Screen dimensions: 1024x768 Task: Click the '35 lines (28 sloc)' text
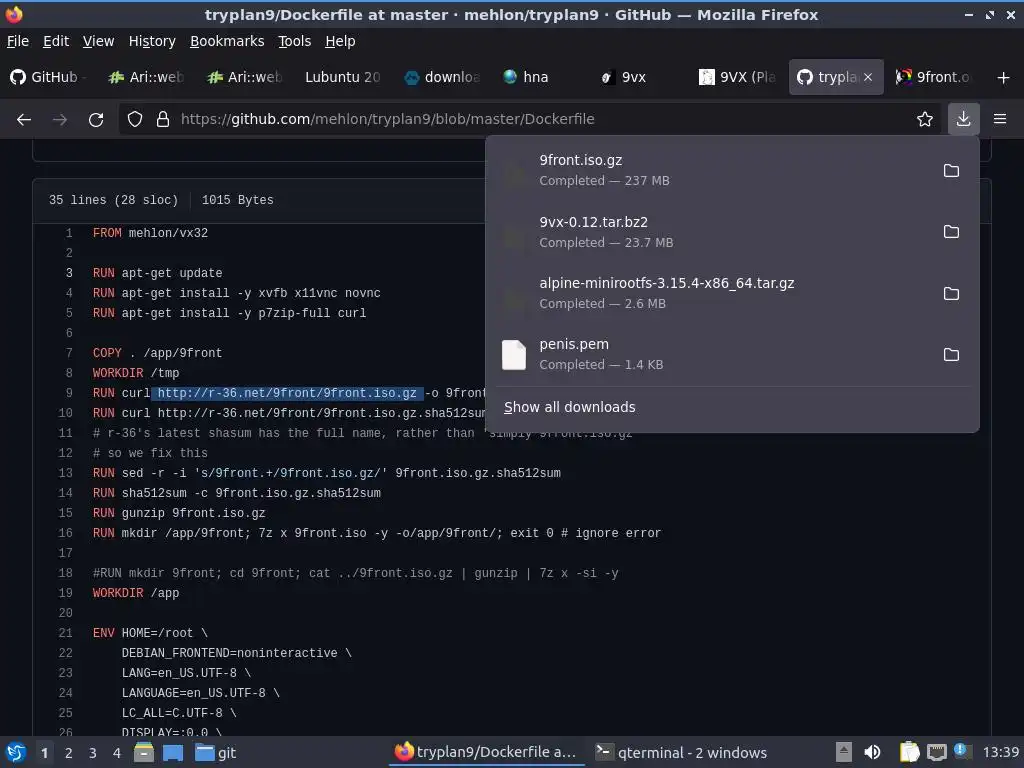pyautogui.click(x=113, y=200)
